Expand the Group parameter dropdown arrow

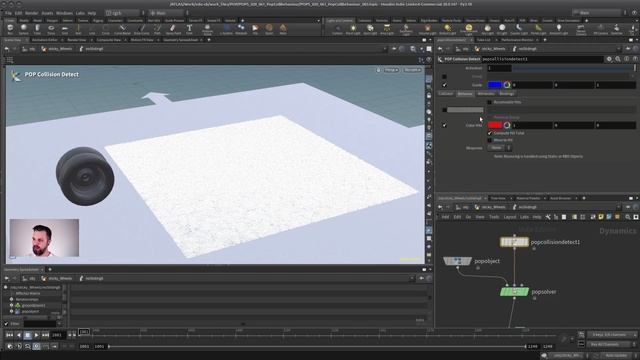coord(633,76)
